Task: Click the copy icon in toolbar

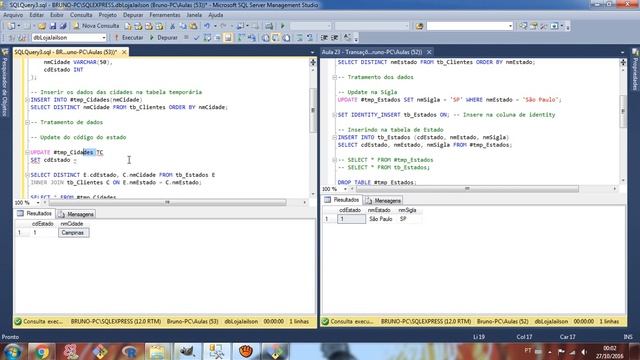Action: pos(183,26)
